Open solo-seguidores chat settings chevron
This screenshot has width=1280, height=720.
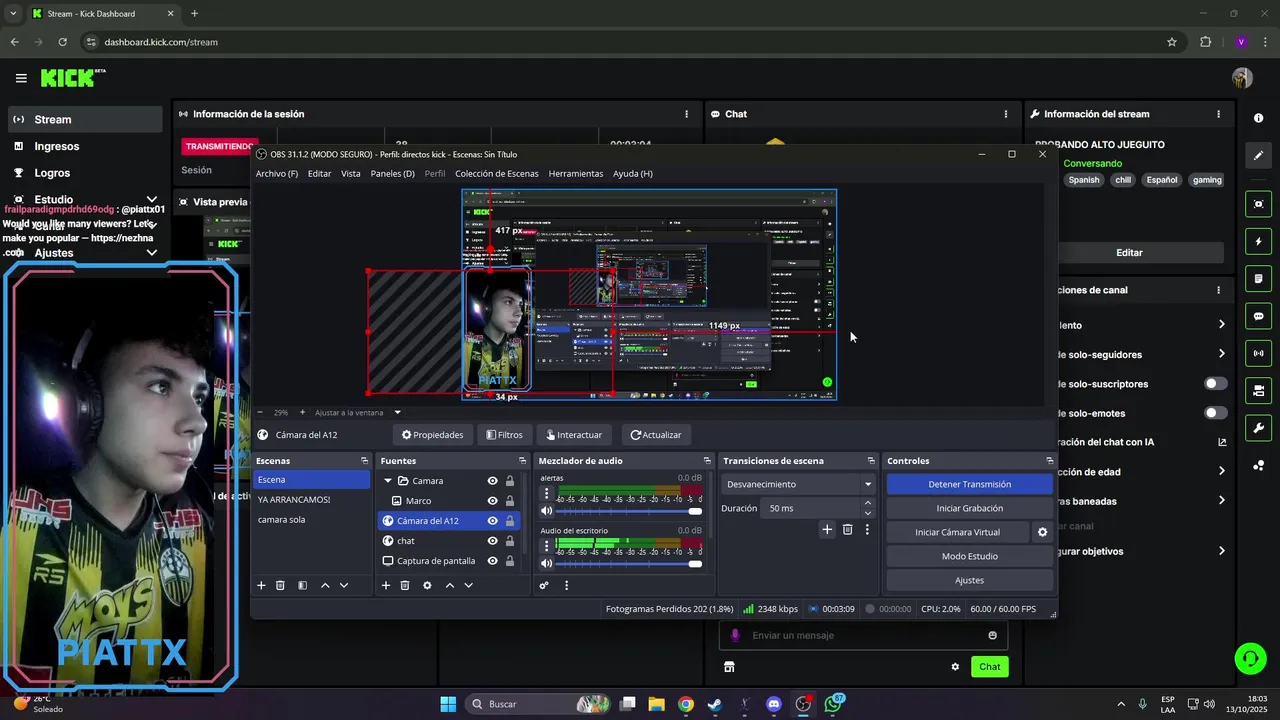pyautogui.click(x=1221, y=354)
